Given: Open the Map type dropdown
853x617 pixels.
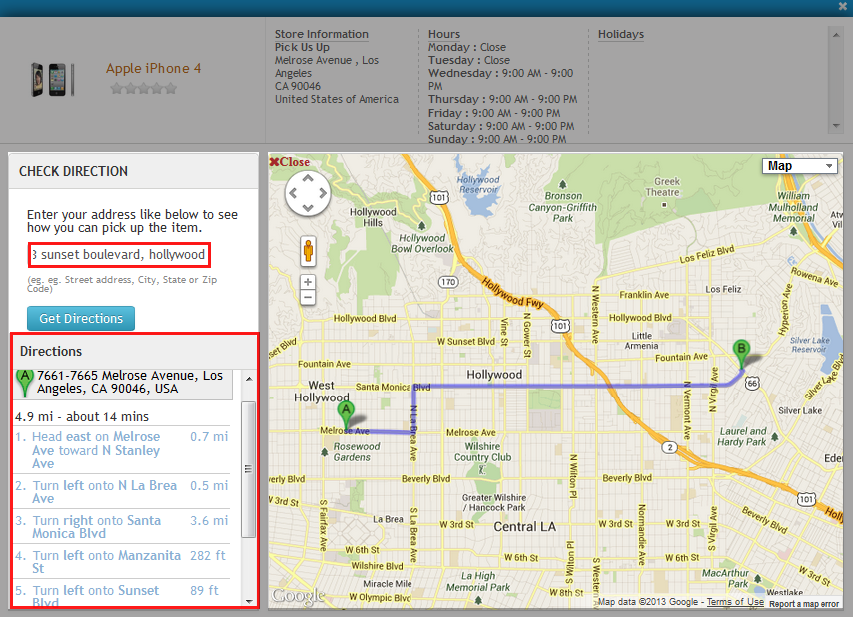Looking at the screenshot, I should pos(800,166).
